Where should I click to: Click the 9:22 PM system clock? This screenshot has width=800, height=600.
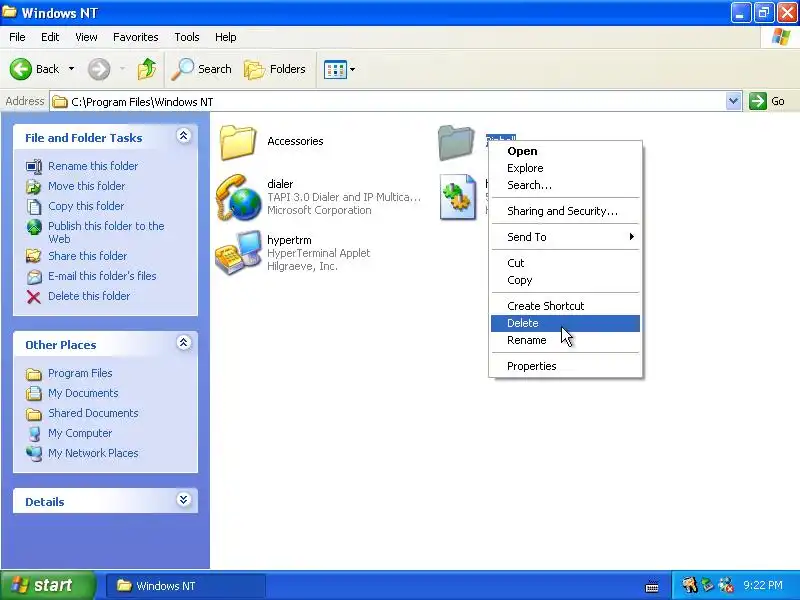click(x=763, y=585)
